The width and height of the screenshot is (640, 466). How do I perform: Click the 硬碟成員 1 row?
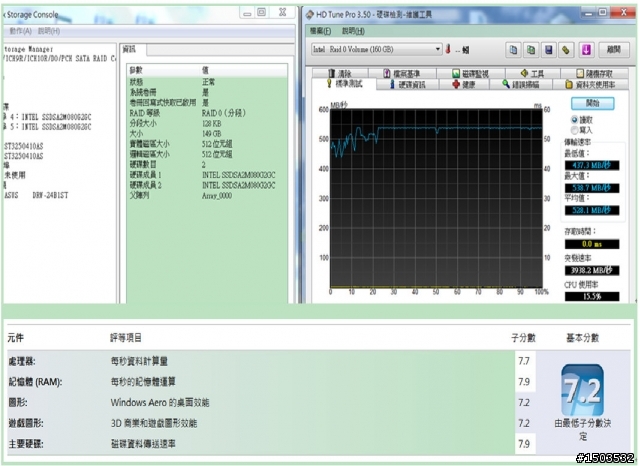pyautogui.click(x=207, y=175)
